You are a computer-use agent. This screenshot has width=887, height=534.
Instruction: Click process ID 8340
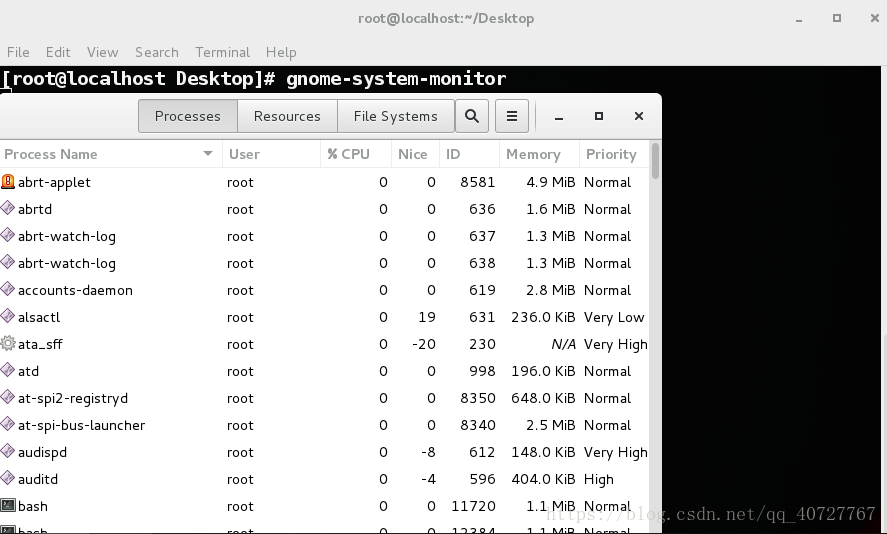click(478, 425)
